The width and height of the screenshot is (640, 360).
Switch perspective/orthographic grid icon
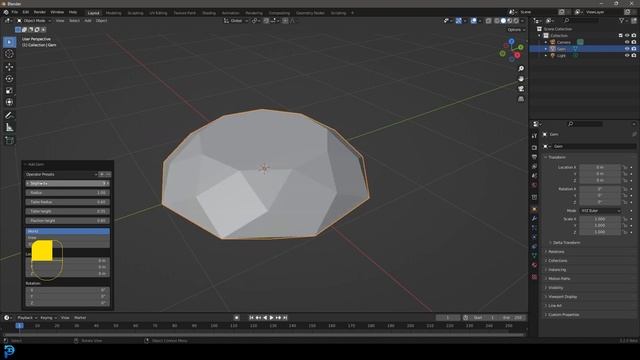coord(521,99)
